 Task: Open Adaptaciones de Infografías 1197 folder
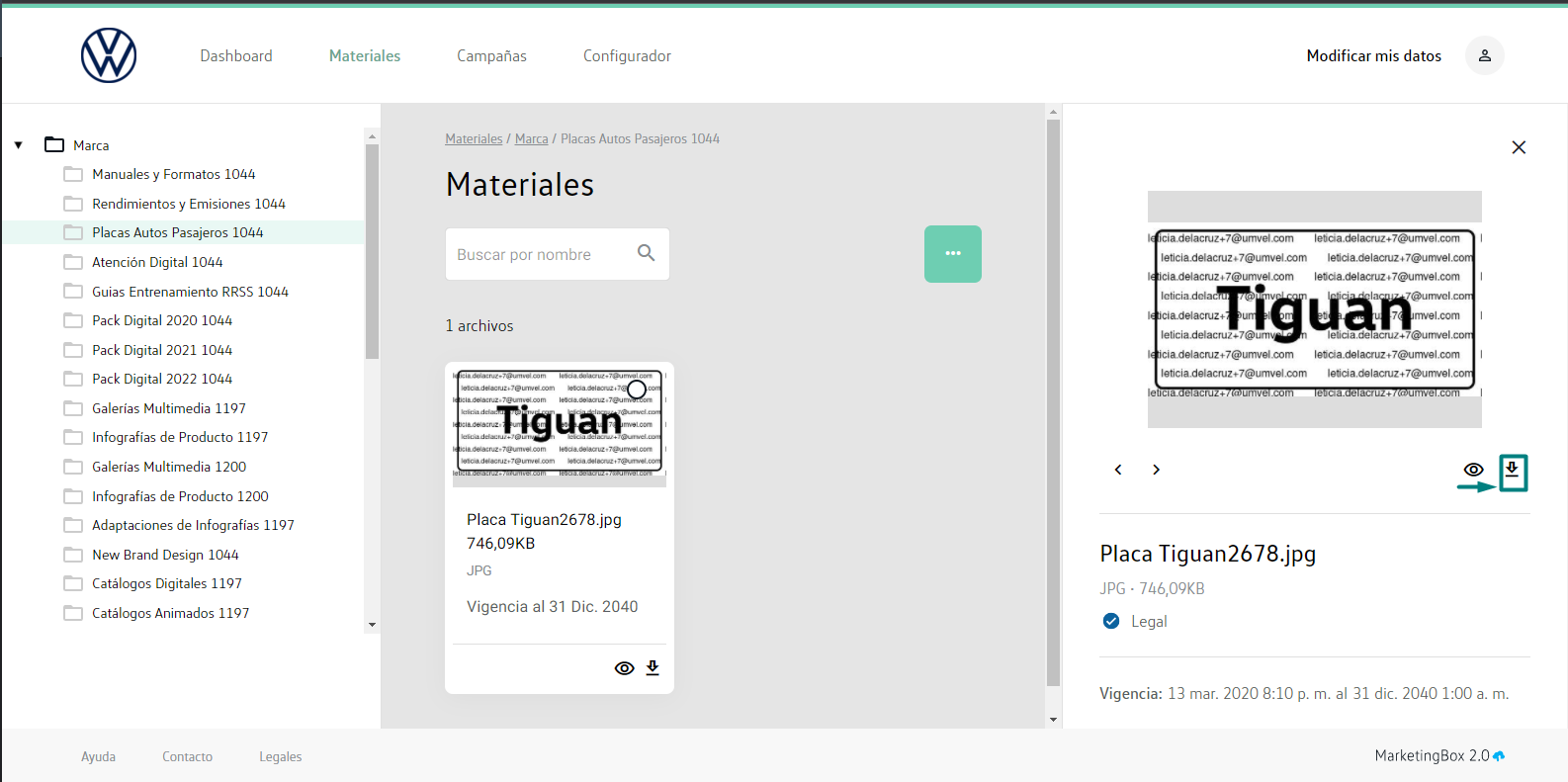click(193, 525)
